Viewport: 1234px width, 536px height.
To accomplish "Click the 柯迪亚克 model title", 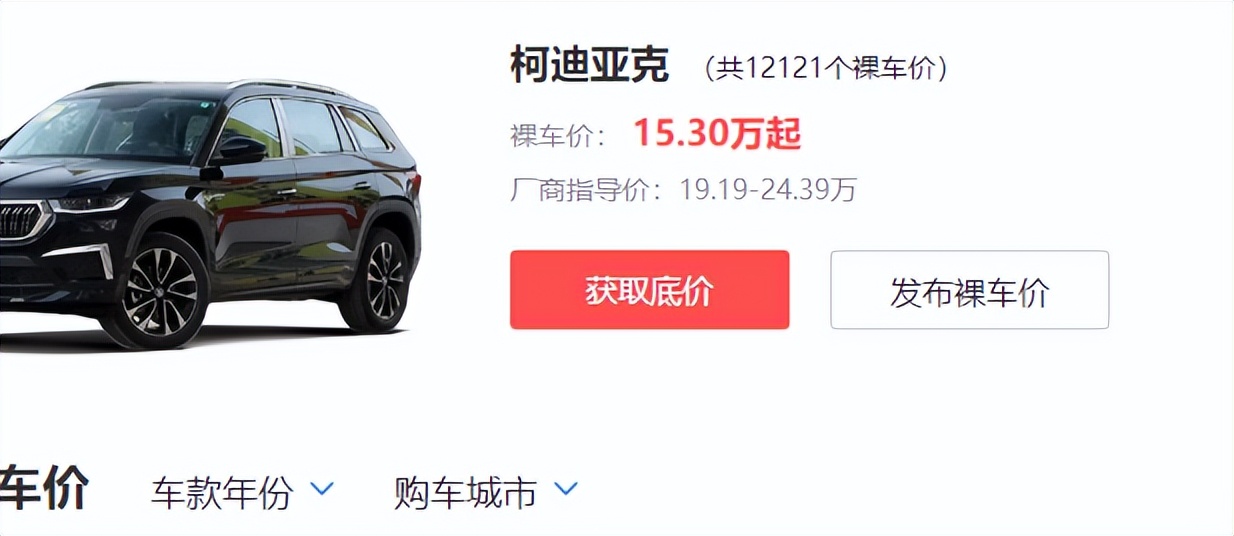I will [589, 67].
